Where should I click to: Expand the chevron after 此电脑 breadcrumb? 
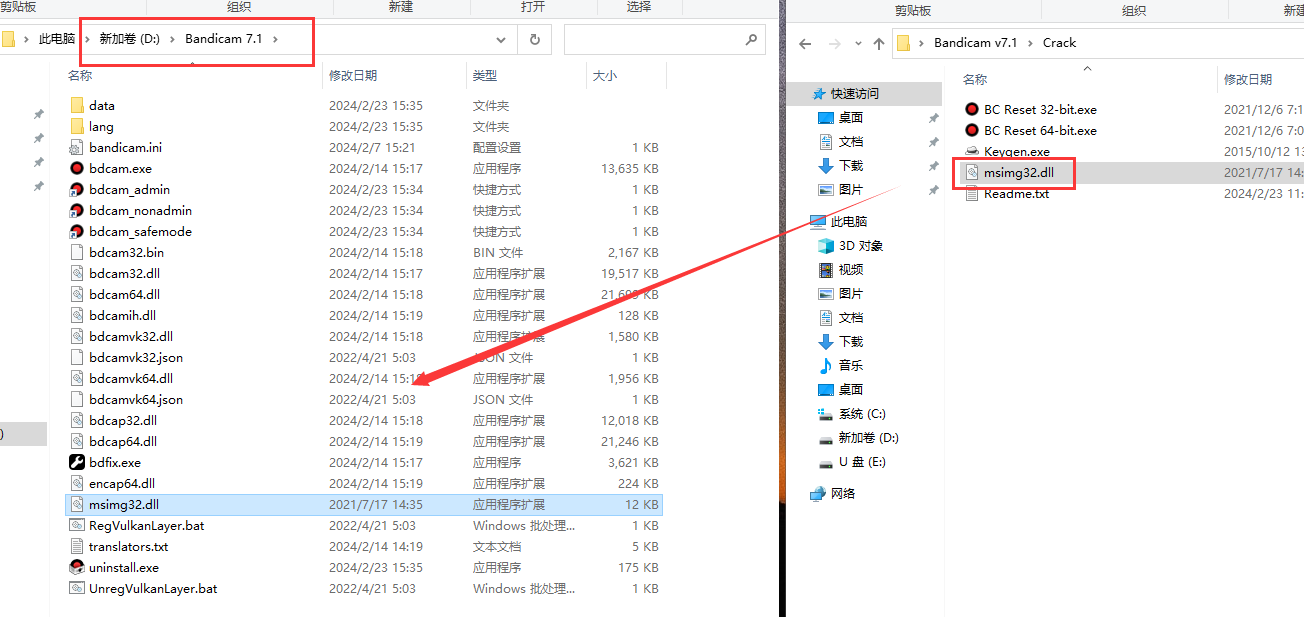click(x=86, y=39)
